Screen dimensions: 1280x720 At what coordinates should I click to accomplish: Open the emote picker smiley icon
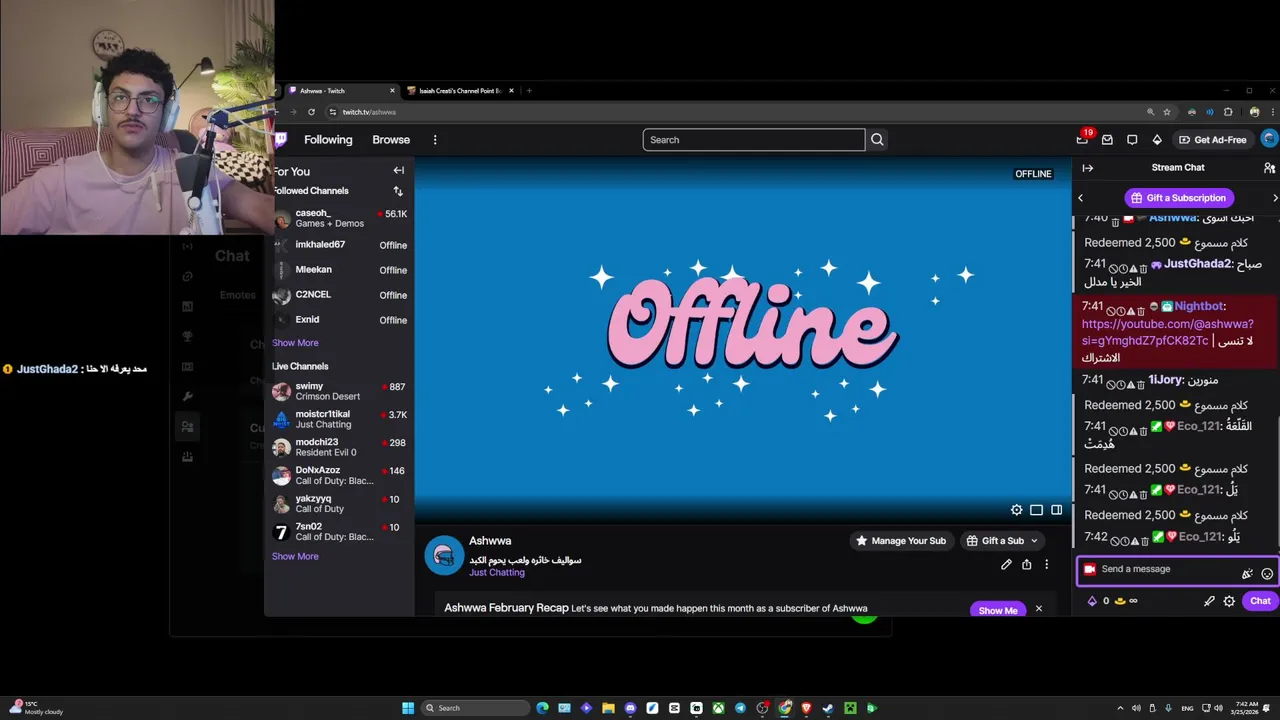pyautogui.click(x=1267, y=574)
